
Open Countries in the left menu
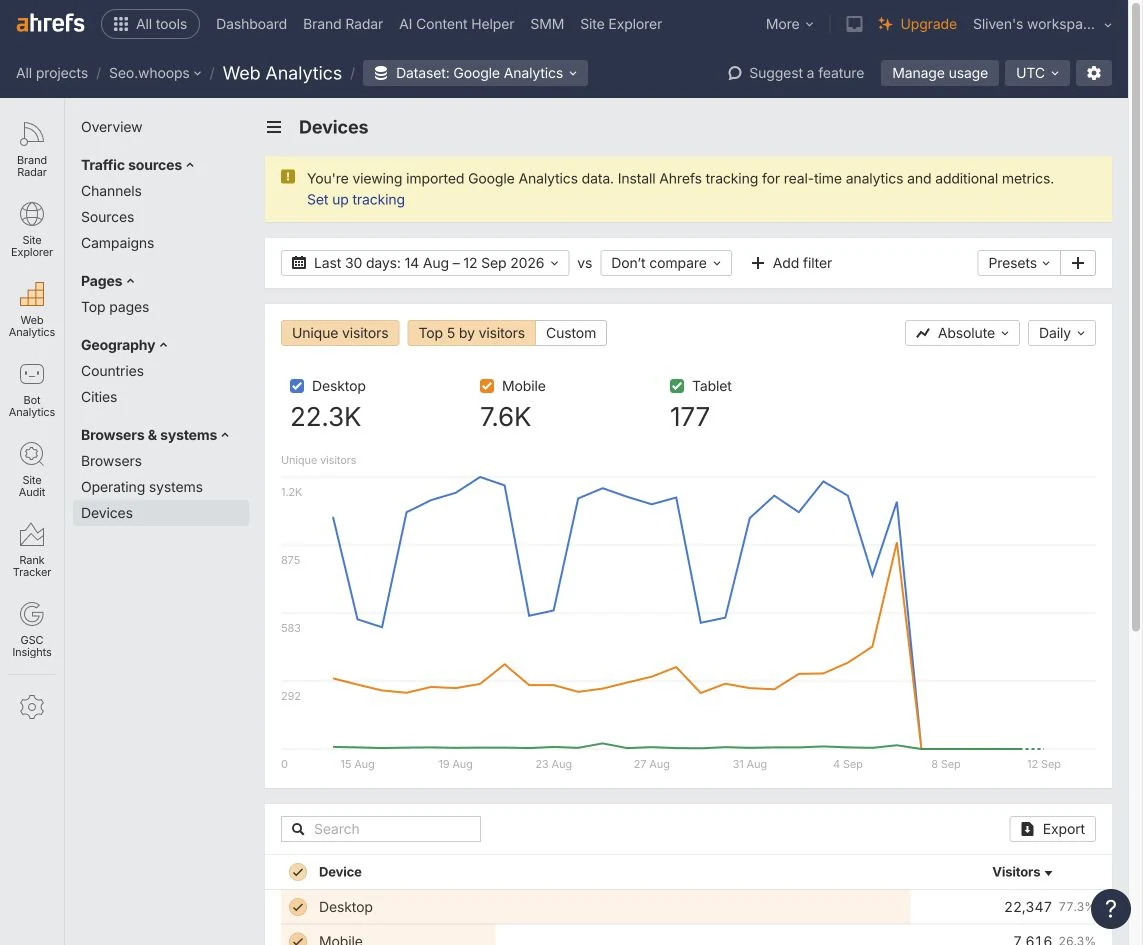pos(112,371)
